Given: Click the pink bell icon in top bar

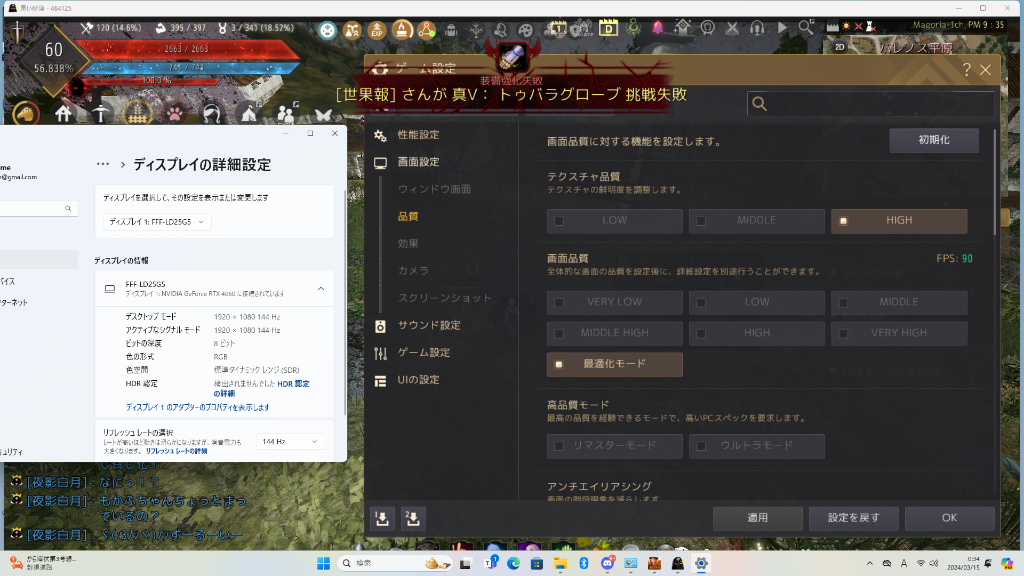Looking at the screenshot, I should click(658, 27).
